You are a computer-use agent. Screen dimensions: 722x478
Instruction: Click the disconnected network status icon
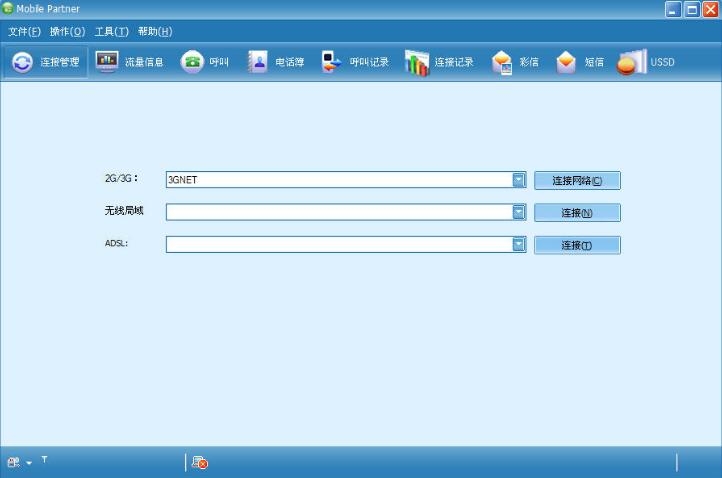click(200, 462)
